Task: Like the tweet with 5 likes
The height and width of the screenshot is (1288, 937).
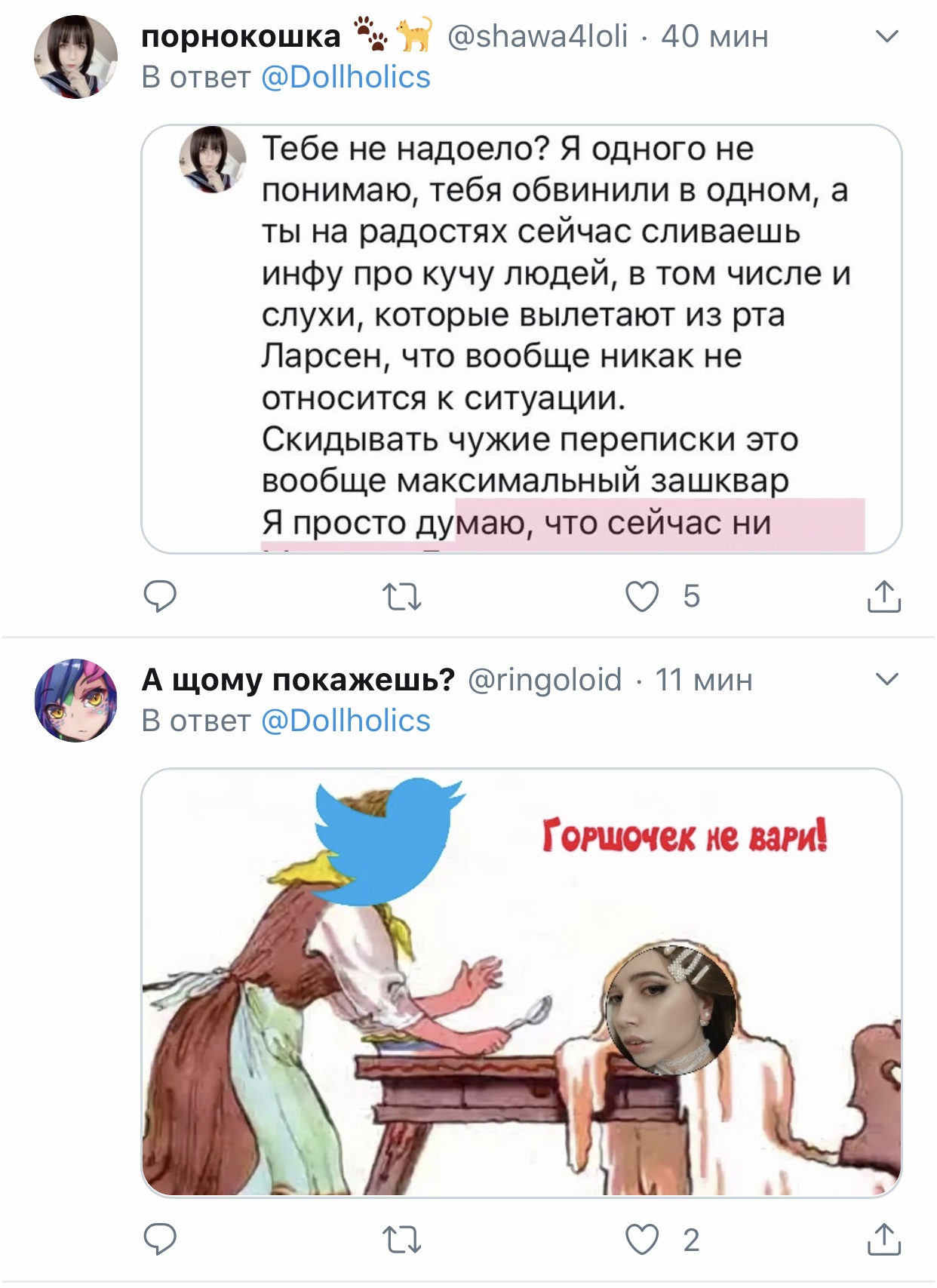Action: coord(642,597)
